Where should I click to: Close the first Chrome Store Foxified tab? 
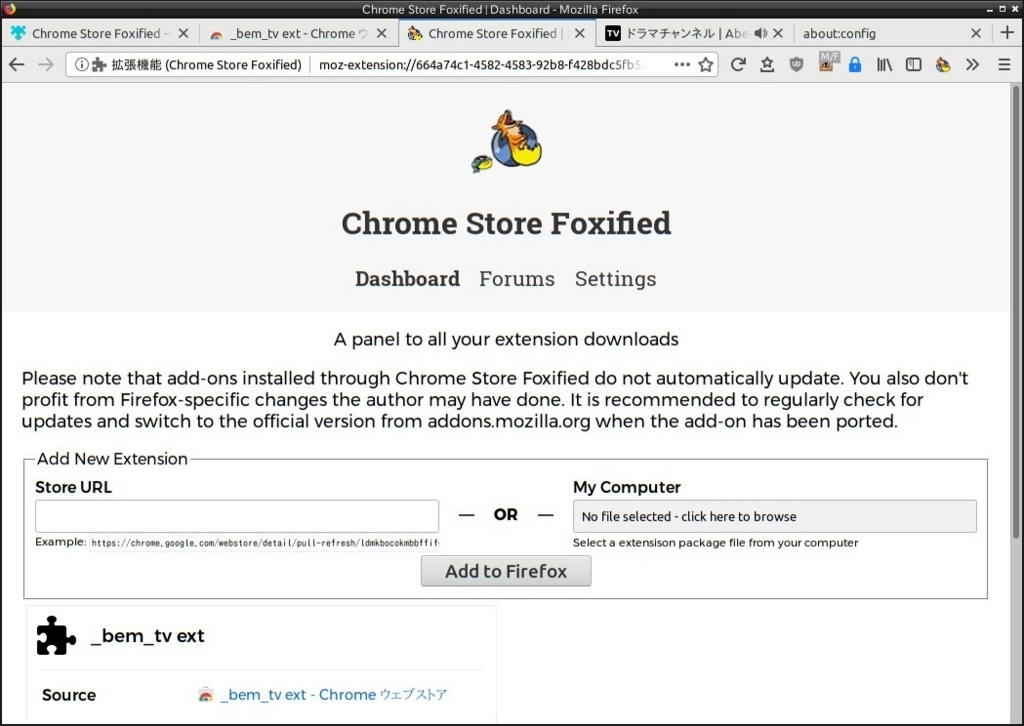pos(184,33)
